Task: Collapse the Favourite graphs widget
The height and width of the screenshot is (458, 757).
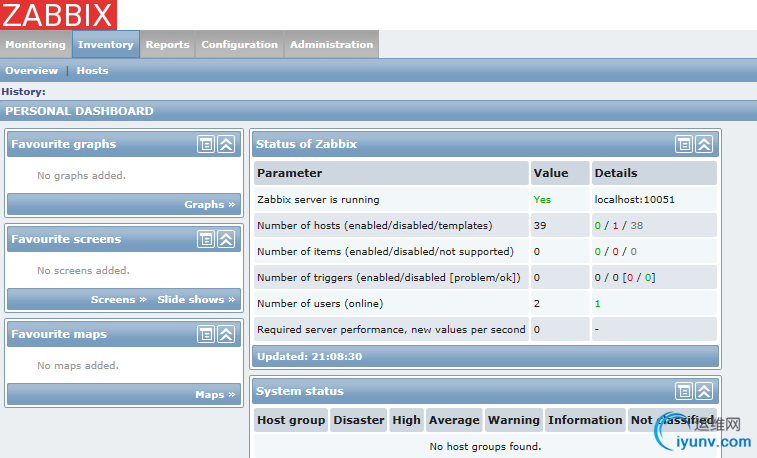Action: (226, 144)
